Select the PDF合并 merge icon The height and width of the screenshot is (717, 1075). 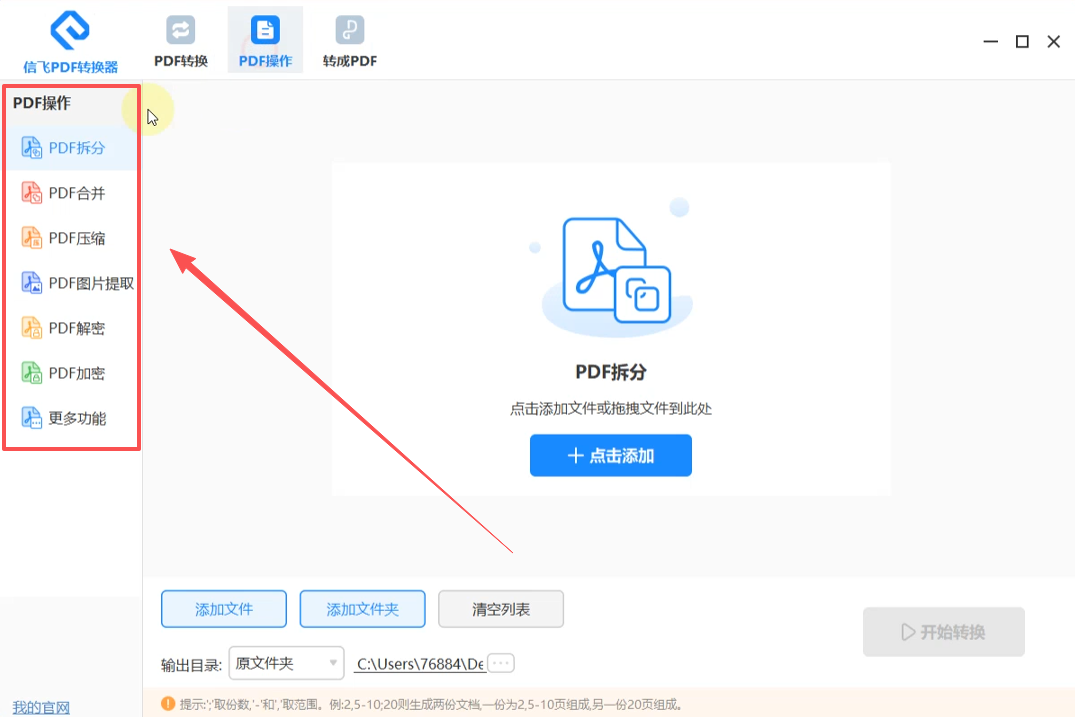(x=32, y=193)
